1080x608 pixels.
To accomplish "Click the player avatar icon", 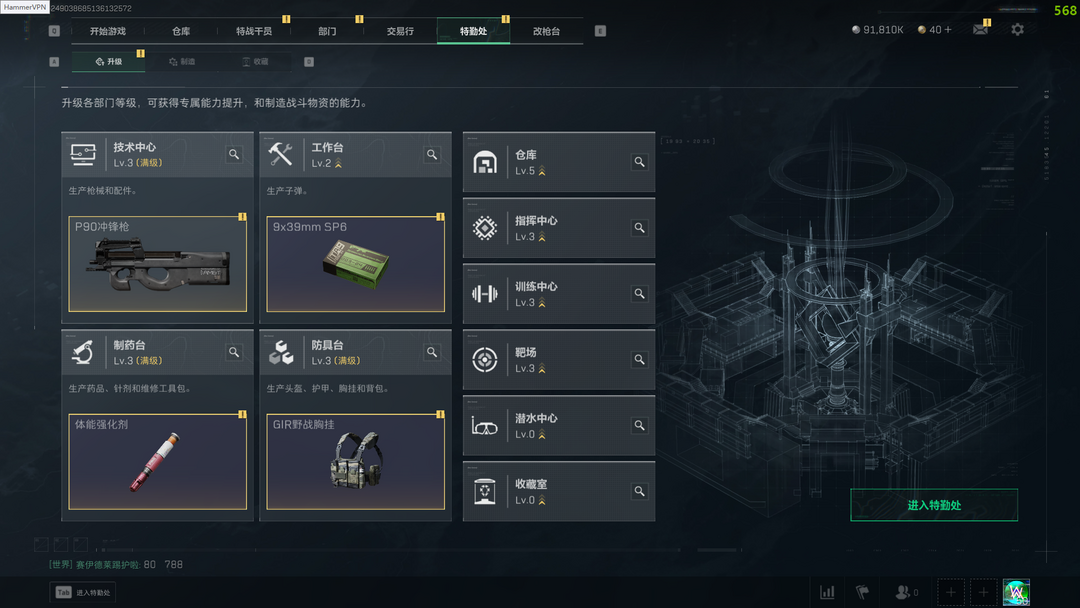I will tap(1016, 592).
